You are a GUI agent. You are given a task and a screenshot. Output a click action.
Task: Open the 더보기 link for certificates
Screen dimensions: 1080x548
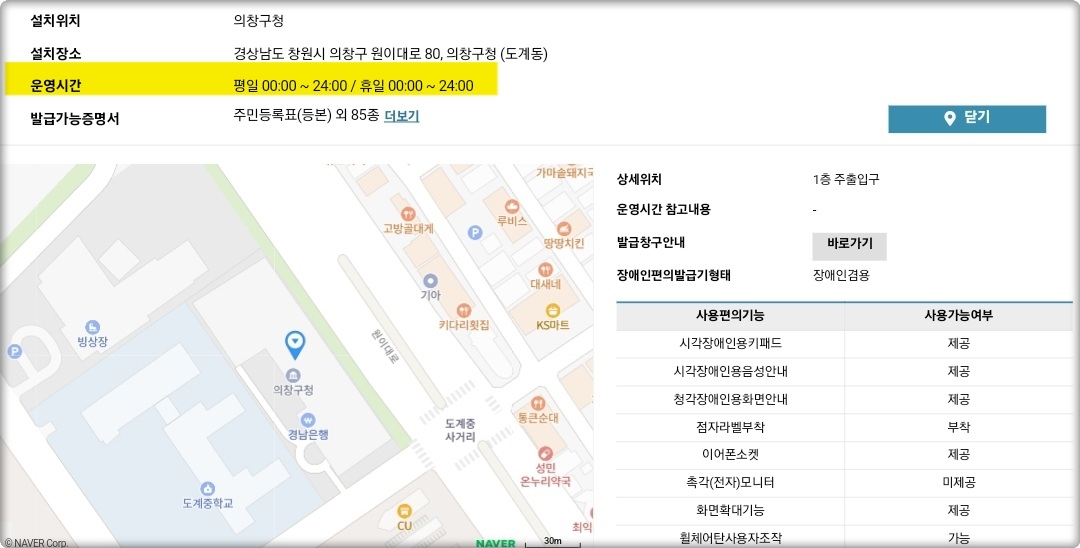(402, 116)
